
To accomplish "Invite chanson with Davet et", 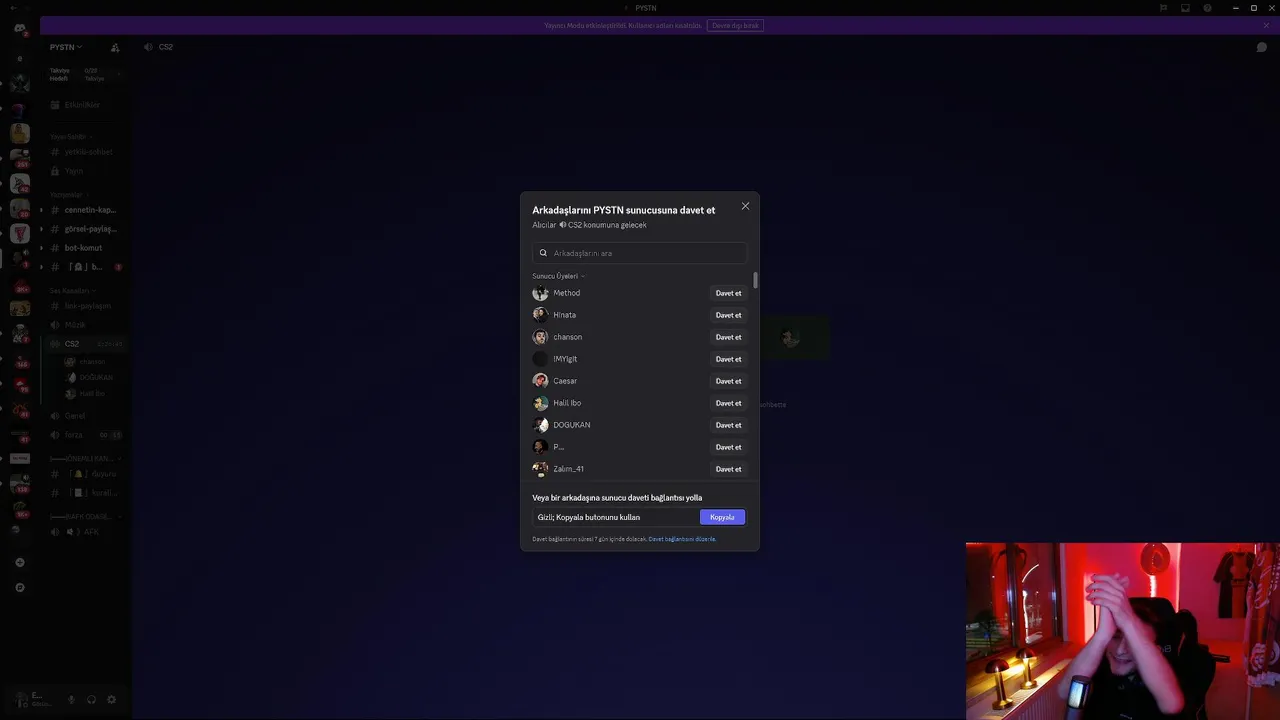I will click(x=728, y=337).
